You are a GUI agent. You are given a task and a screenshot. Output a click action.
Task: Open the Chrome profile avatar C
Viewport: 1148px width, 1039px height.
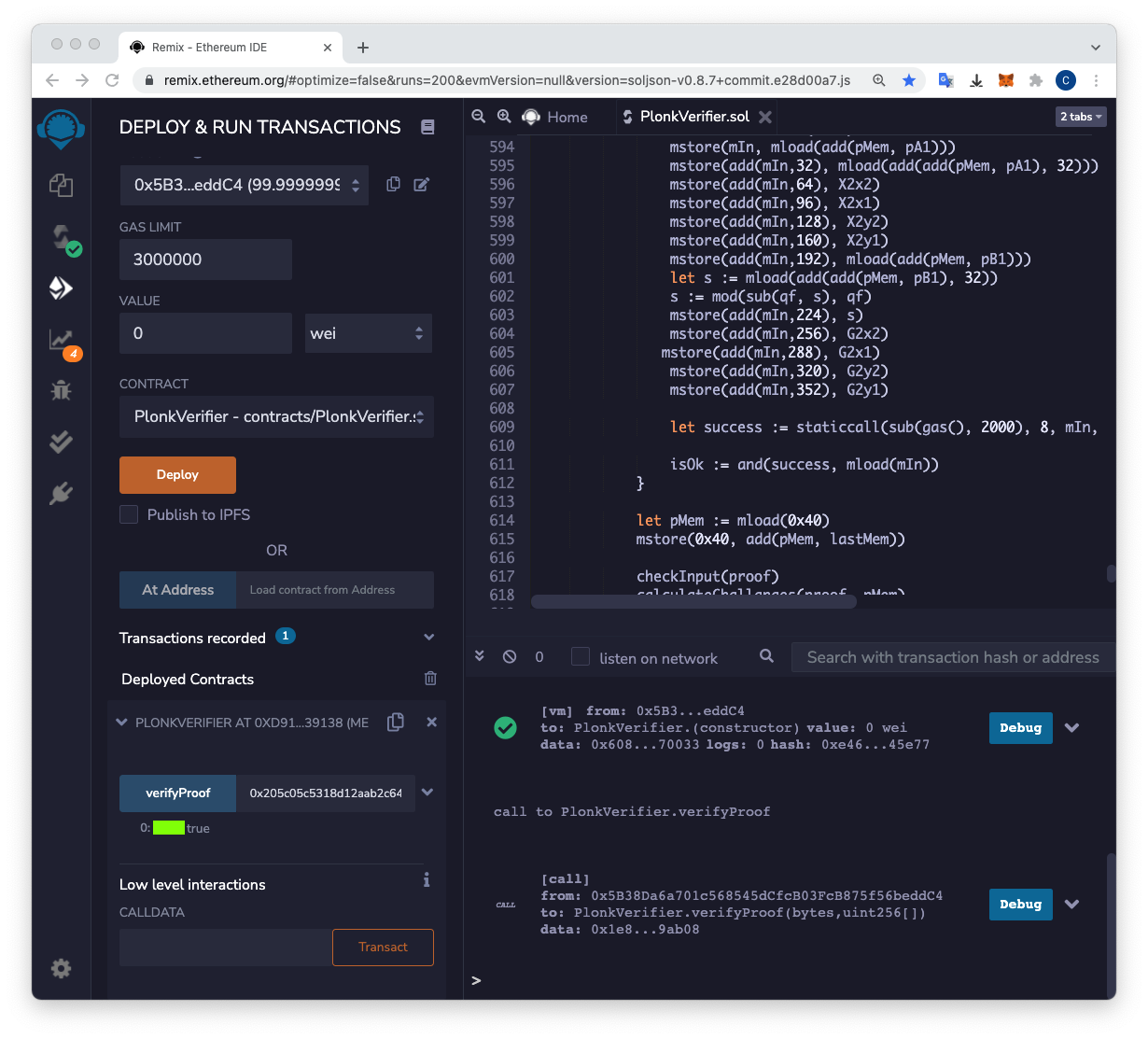tap(1066, 80)
